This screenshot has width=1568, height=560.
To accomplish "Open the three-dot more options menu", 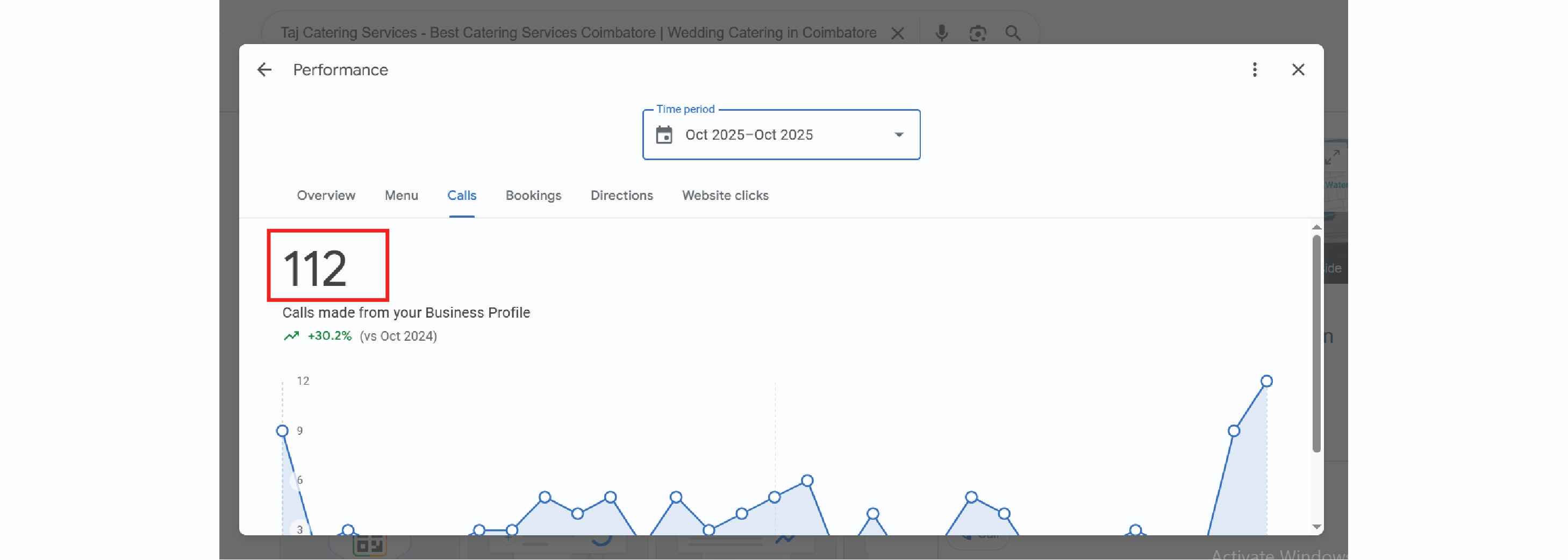I will [1254, 70].
